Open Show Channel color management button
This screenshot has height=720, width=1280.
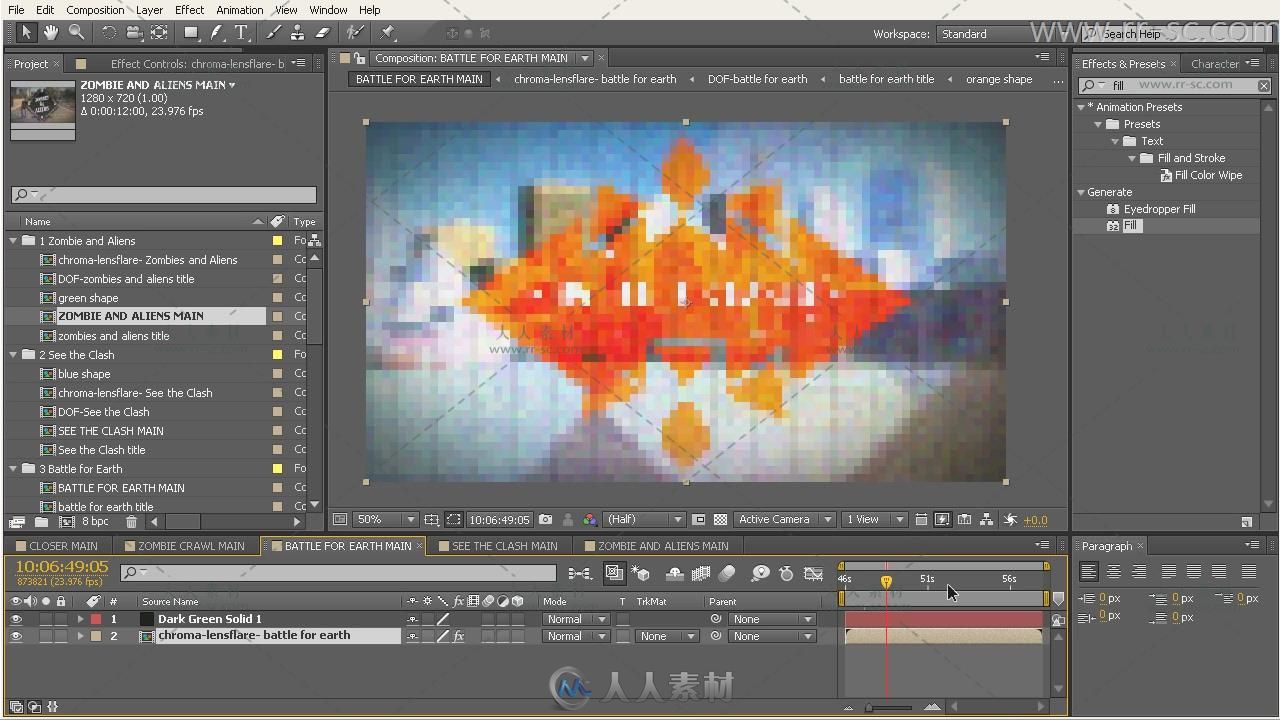tap(589, 519)
